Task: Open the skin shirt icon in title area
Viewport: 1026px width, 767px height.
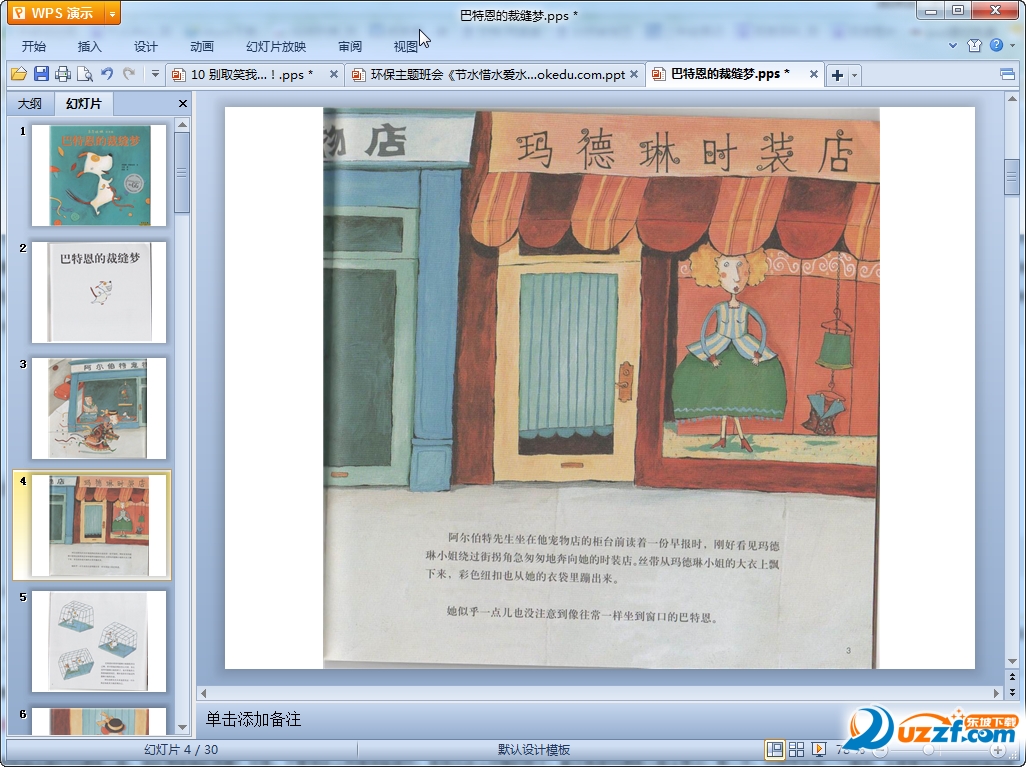Action: pos(974,45)
